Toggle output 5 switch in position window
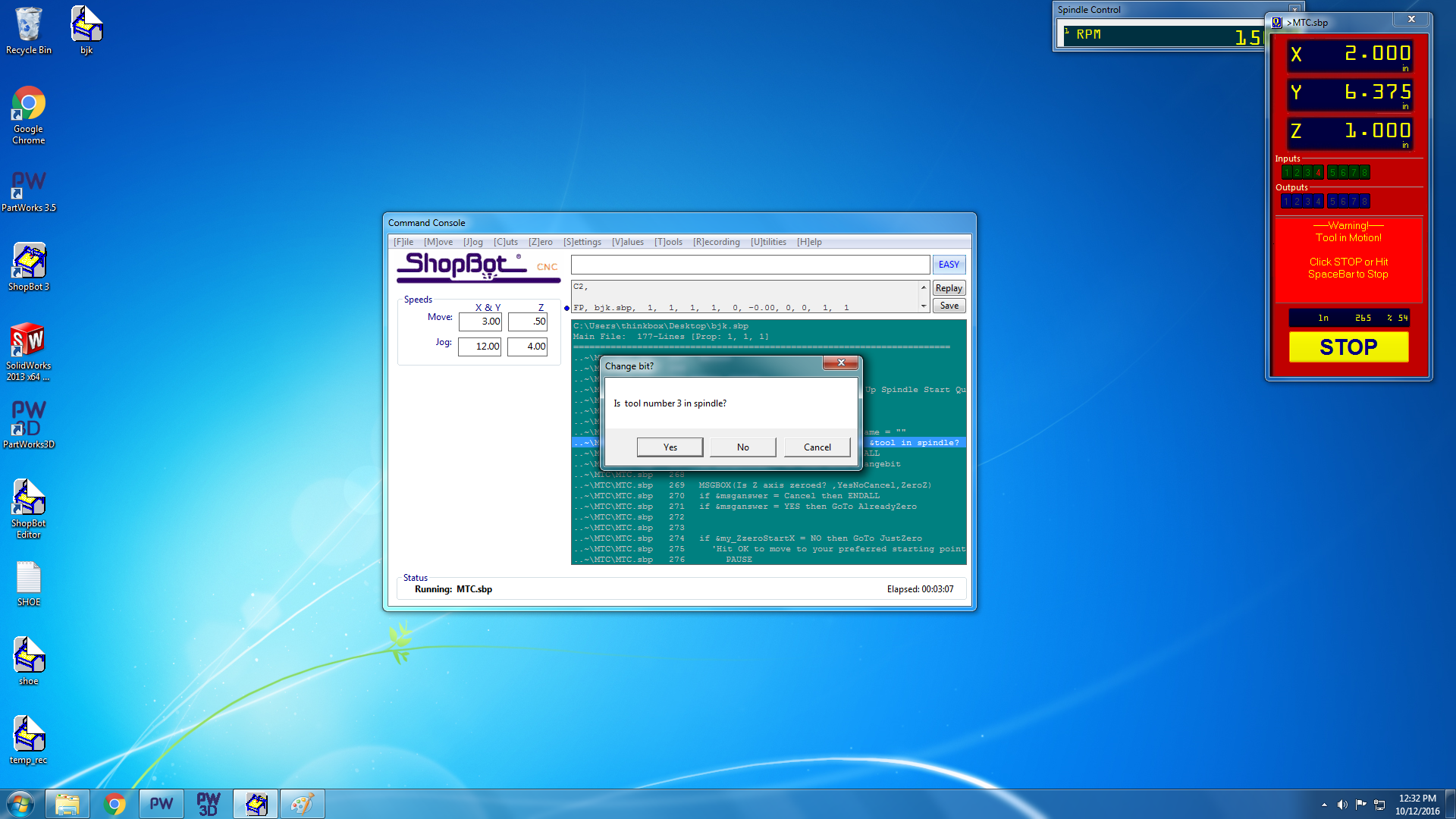Image resolution: width=1456 pixels, height=819 pixels. [x=1332, y=202]
